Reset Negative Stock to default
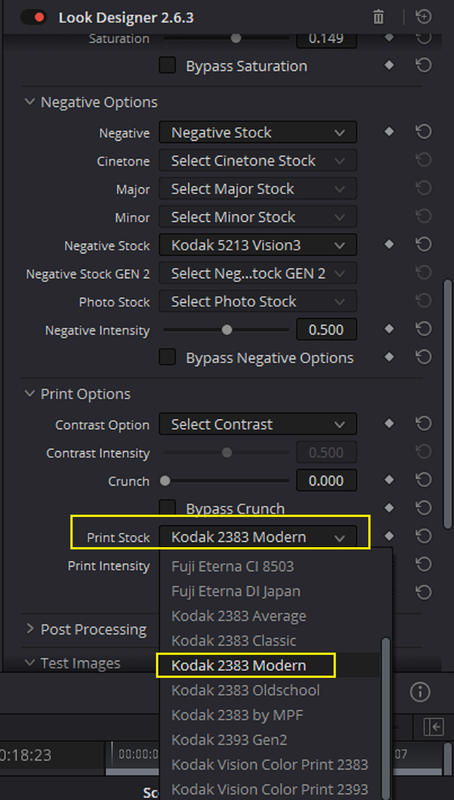The height and width of the screenshot is (800, 454). pos(423,245)
